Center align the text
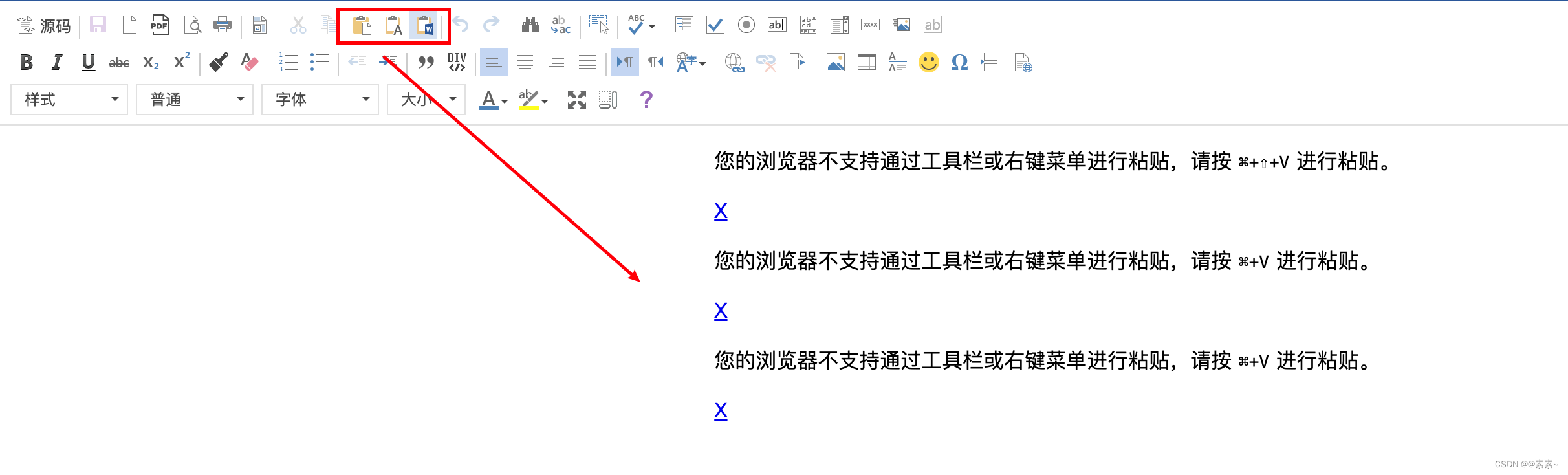The image size is (1568, 475). pyautogui.click(x=525, y=62)
